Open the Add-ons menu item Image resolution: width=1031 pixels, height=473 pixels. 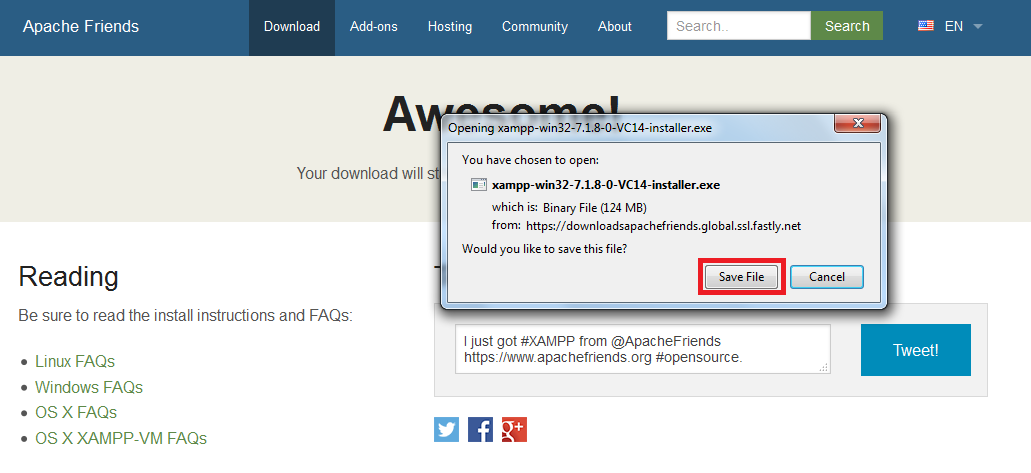click(373, 27)
